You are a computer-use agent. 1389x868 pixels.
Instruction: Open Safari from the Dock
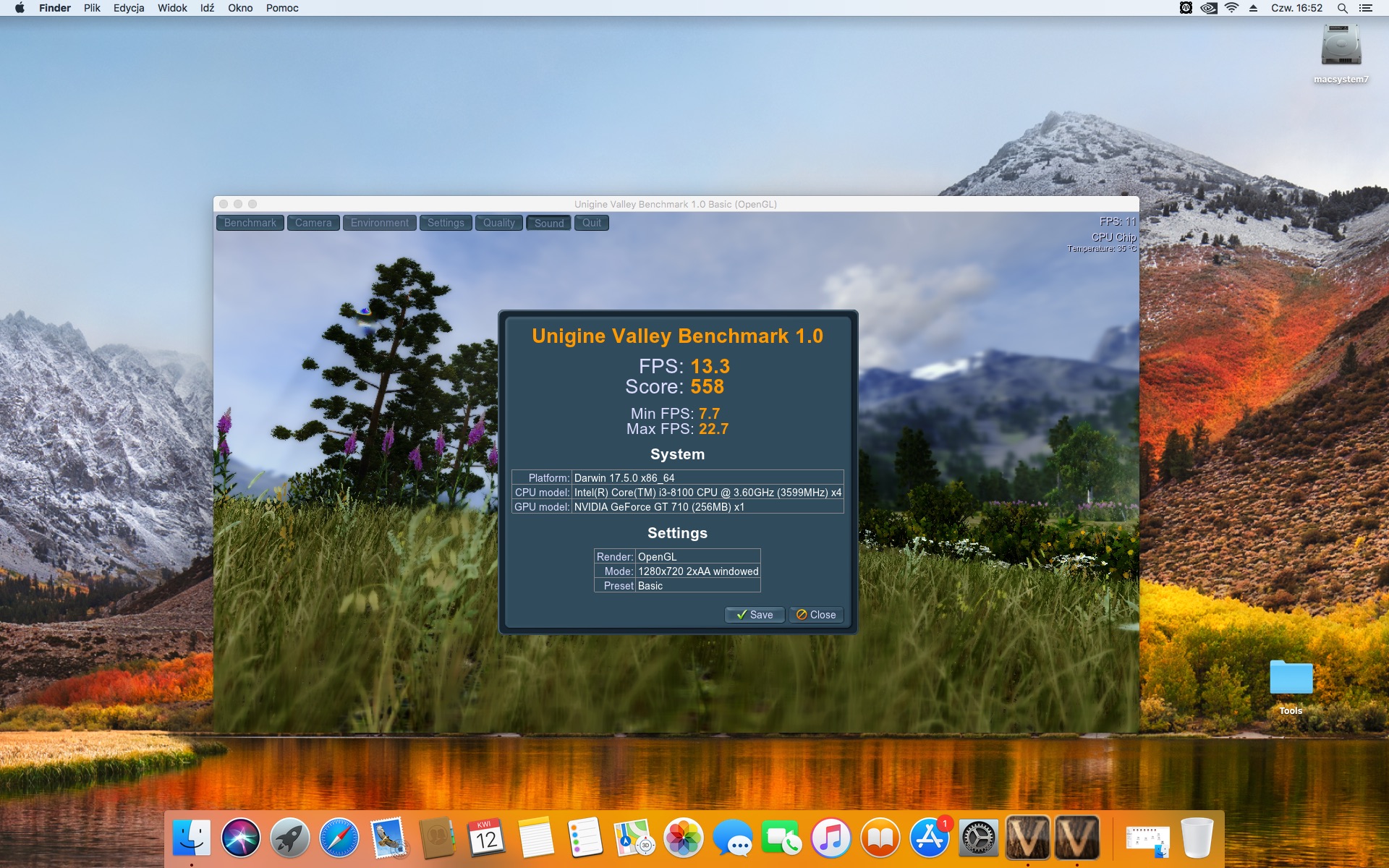339,839
